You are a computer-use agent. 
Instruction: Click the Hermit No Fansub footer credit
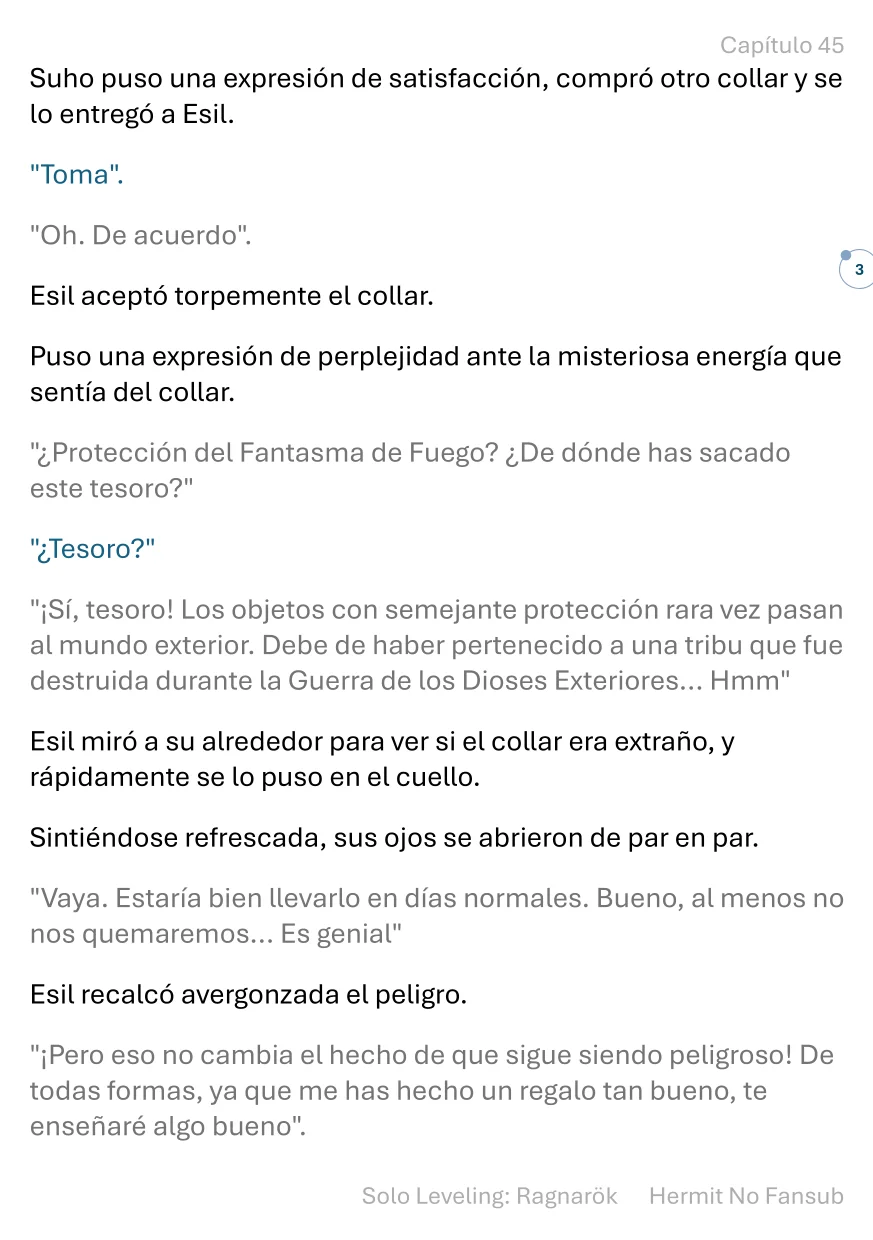point(746,1195)
